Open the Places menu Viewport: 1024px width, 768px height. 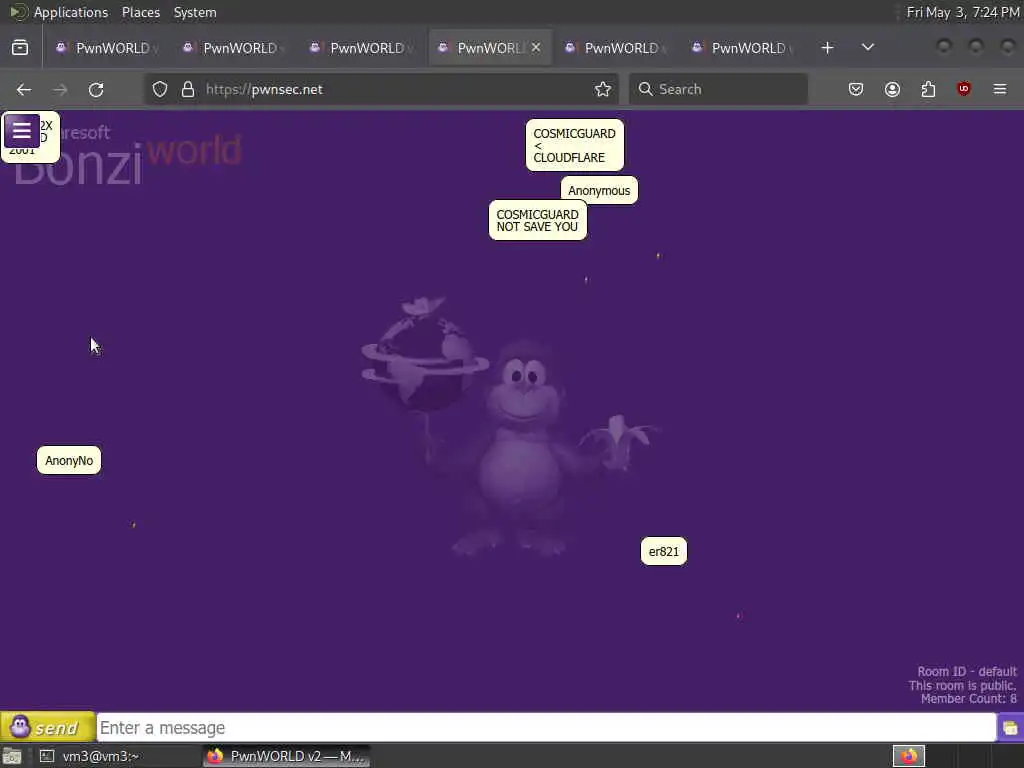tap(141, 12)
